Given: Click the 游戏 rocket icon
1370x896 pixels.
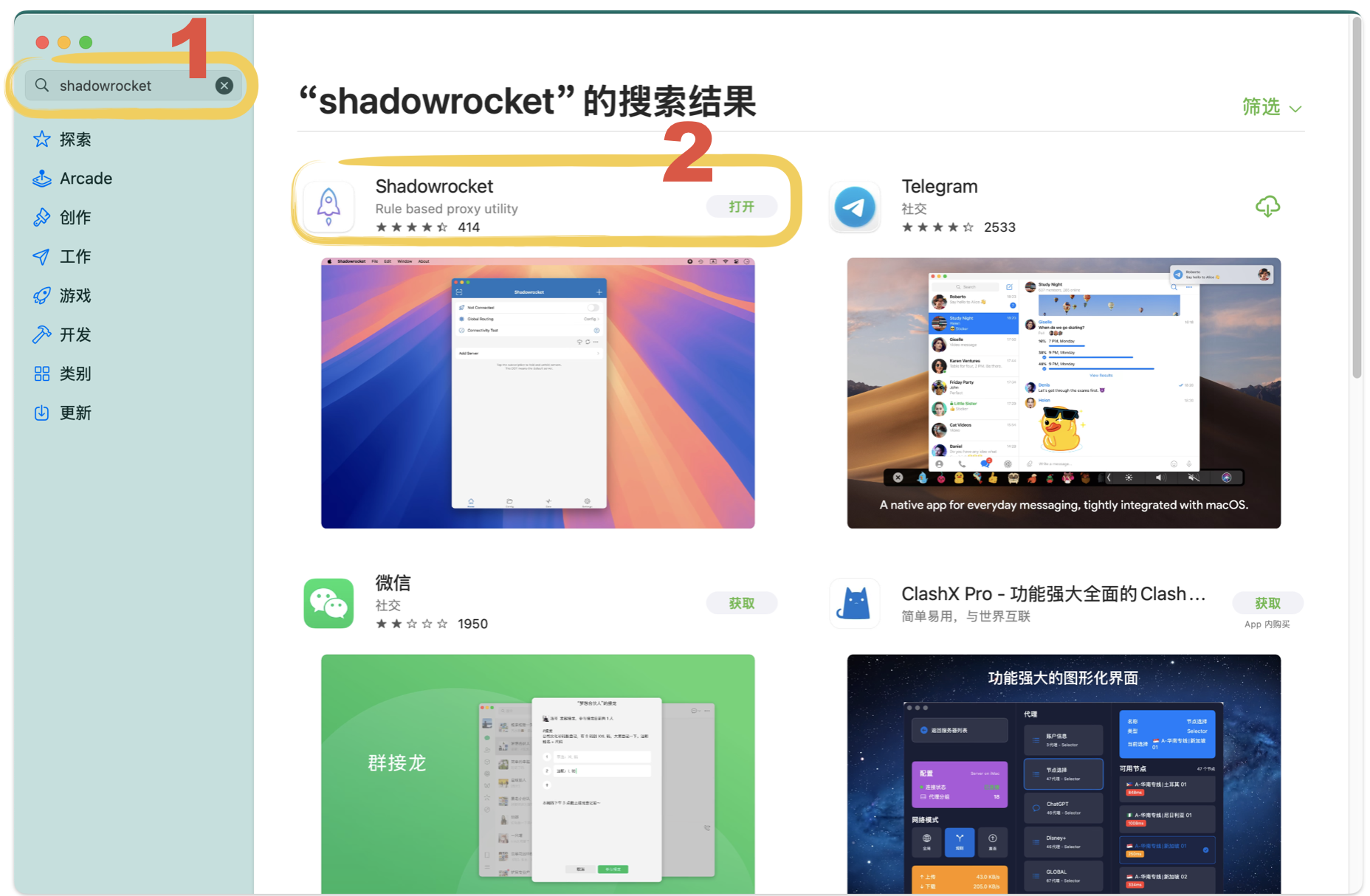Looking at the screenshot, I should (42, 295).
